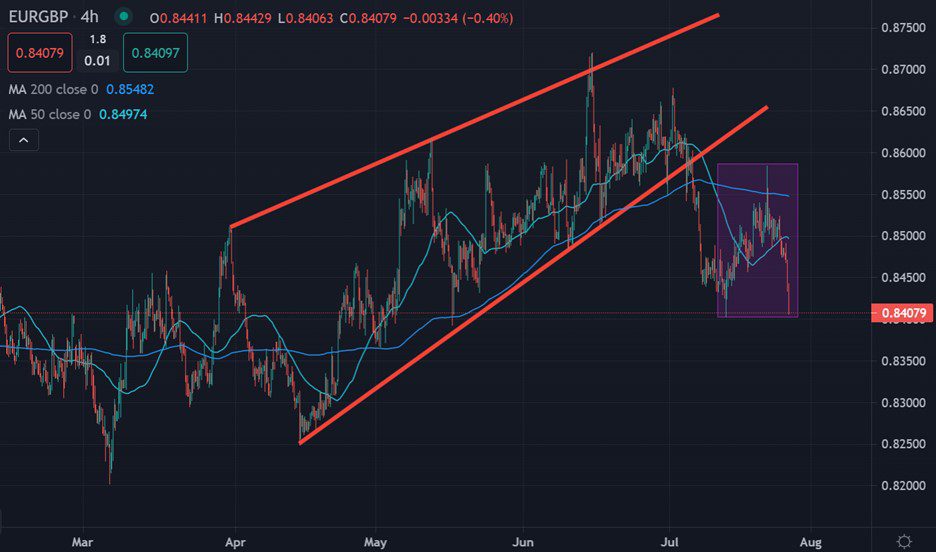This screenshot has width=936, height=552.
Task: Click MA 50 value 0.84974
Action: (x=123, y=114)
